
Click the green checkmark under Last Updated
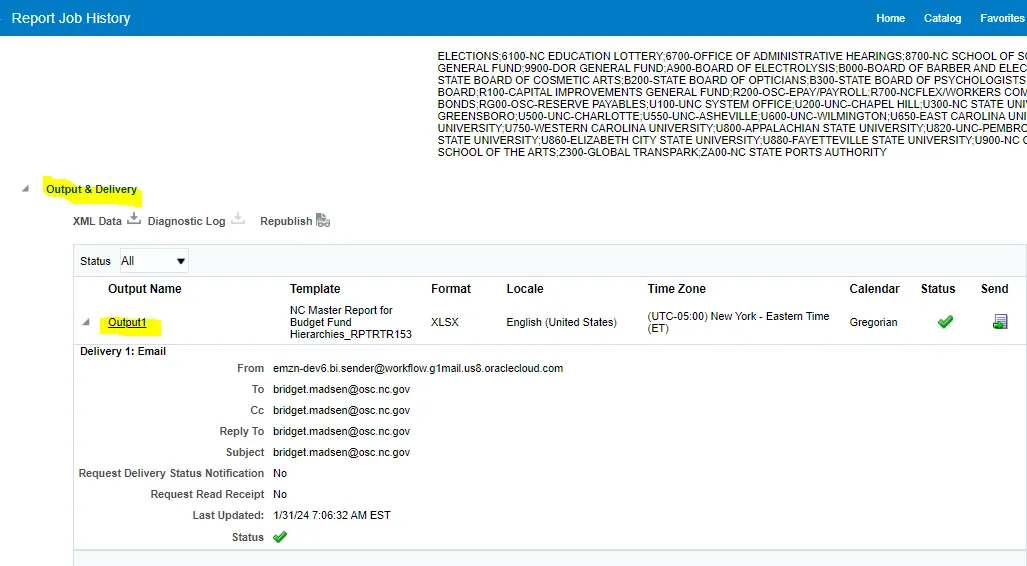pos(280,537)
